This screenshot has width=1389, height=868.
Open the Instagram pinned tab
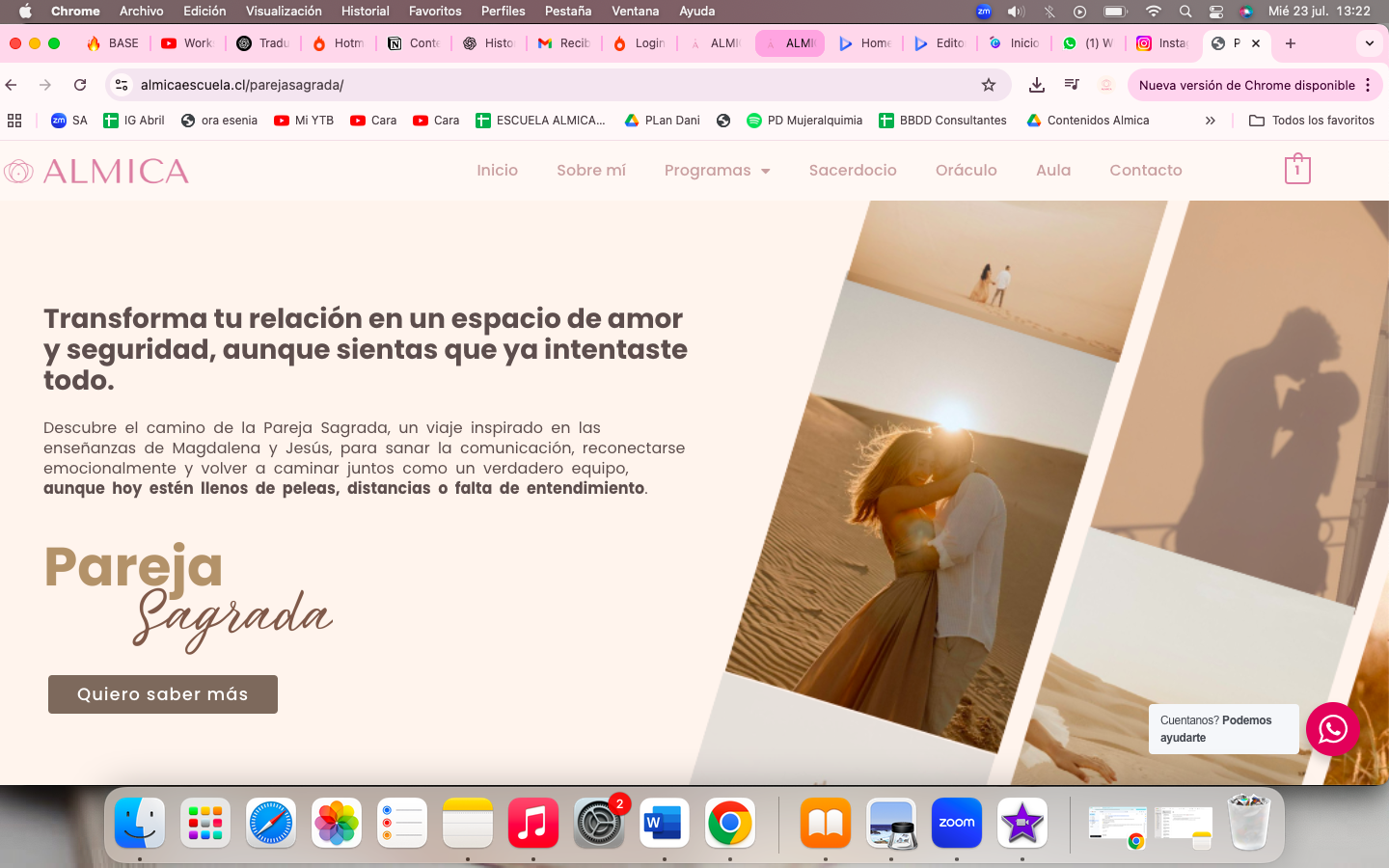[x=1162, y=42]
